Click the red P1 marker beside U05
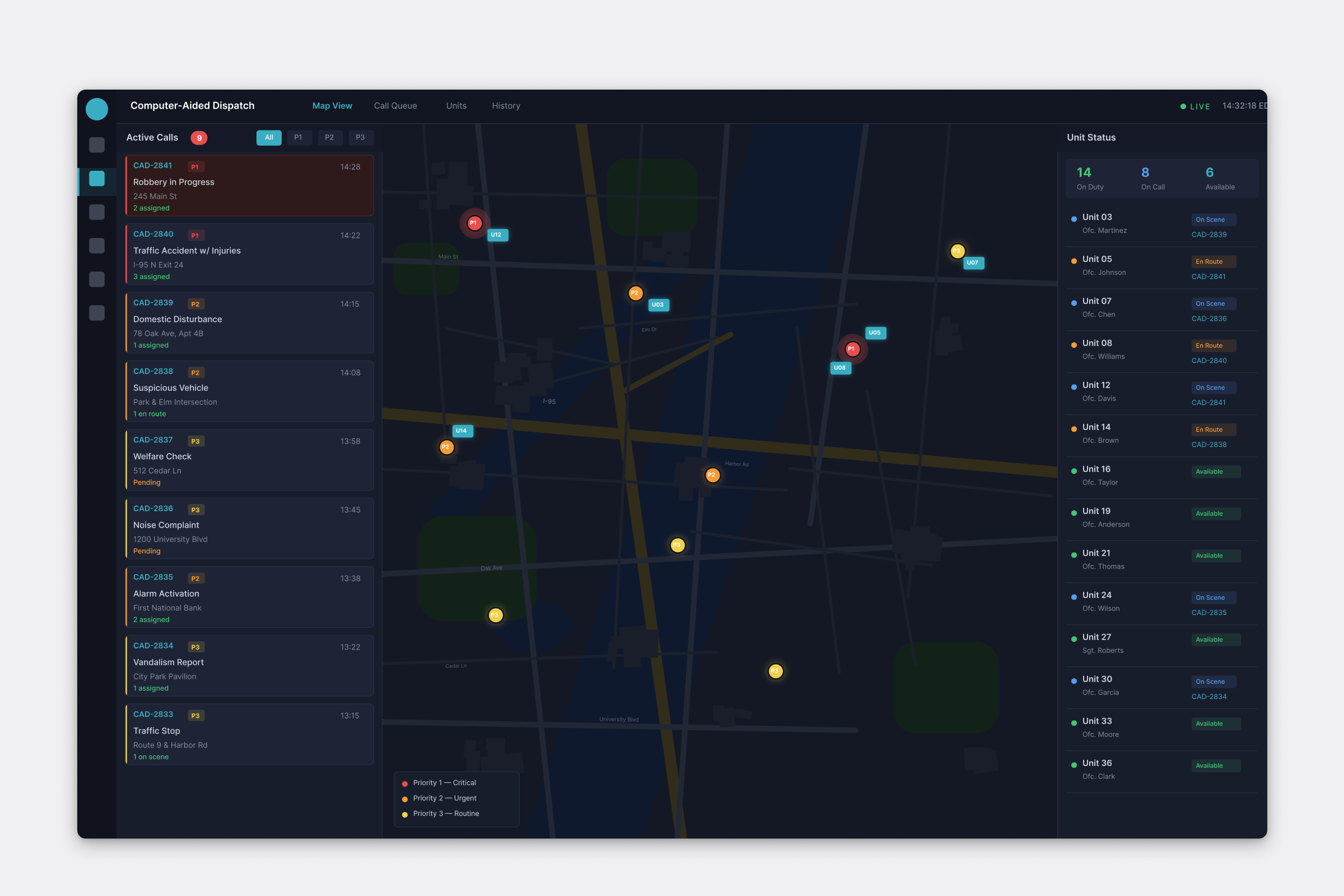This screenshot has height=896, width=1344. (x=852, y=348)
